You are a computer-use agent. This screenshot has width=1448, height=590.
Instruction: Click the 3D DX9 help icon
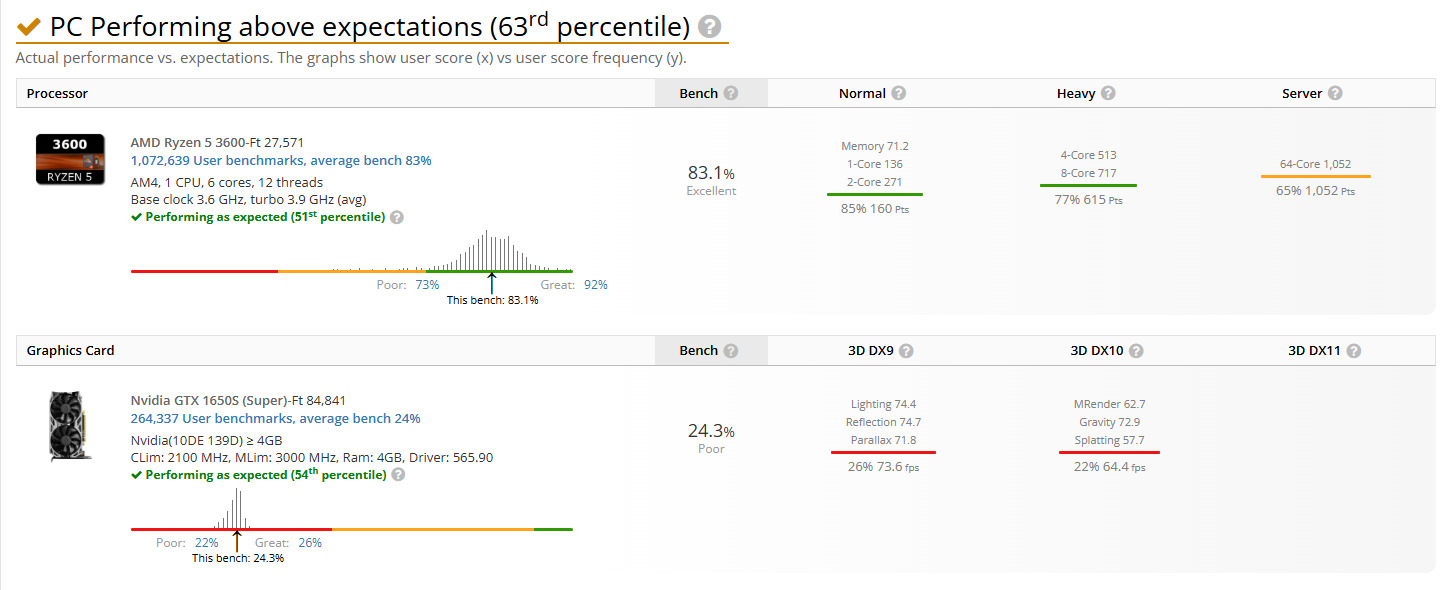pyautogui.click(x=906, y=351)
